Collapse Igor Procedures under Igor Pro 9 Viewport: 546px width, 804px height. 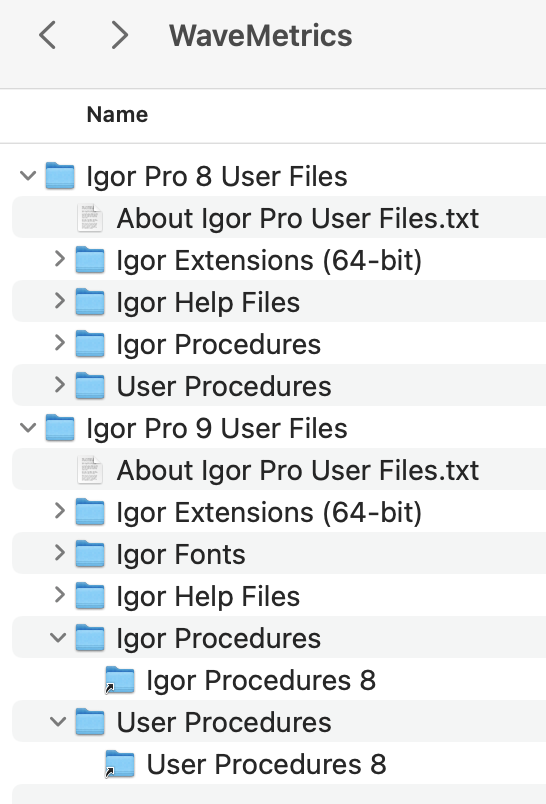click(x=58, y=638)
